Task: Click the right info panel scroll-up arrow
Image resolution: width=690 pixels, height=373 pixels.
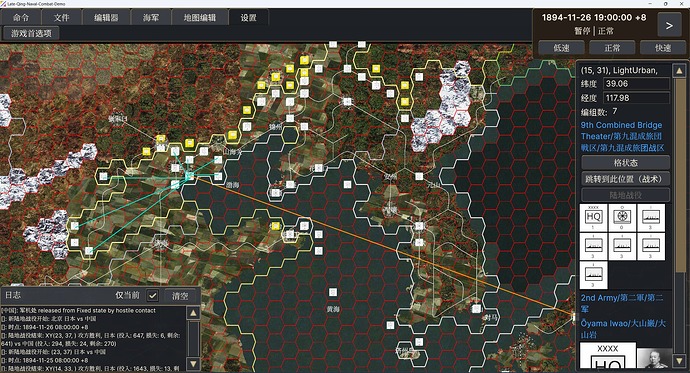Action: (x=679, y=70)
